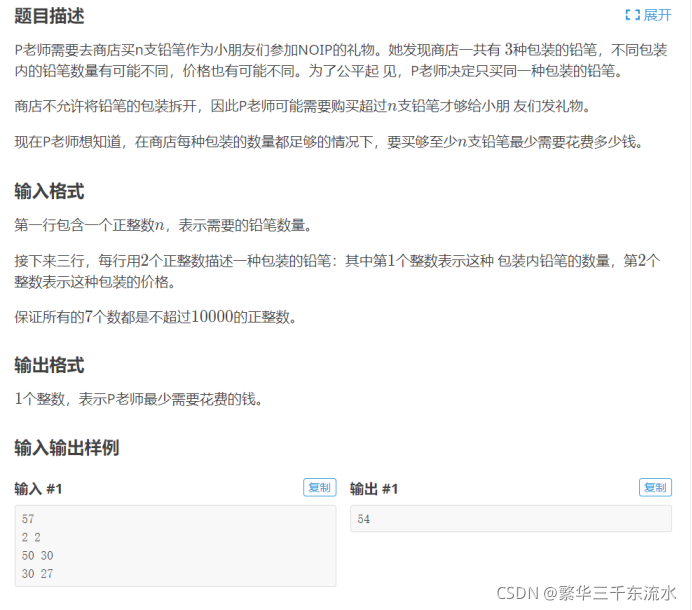Click the value 57 in sample input
The height and width of the screenshot is (610, 692).
[x=28, y=519]
